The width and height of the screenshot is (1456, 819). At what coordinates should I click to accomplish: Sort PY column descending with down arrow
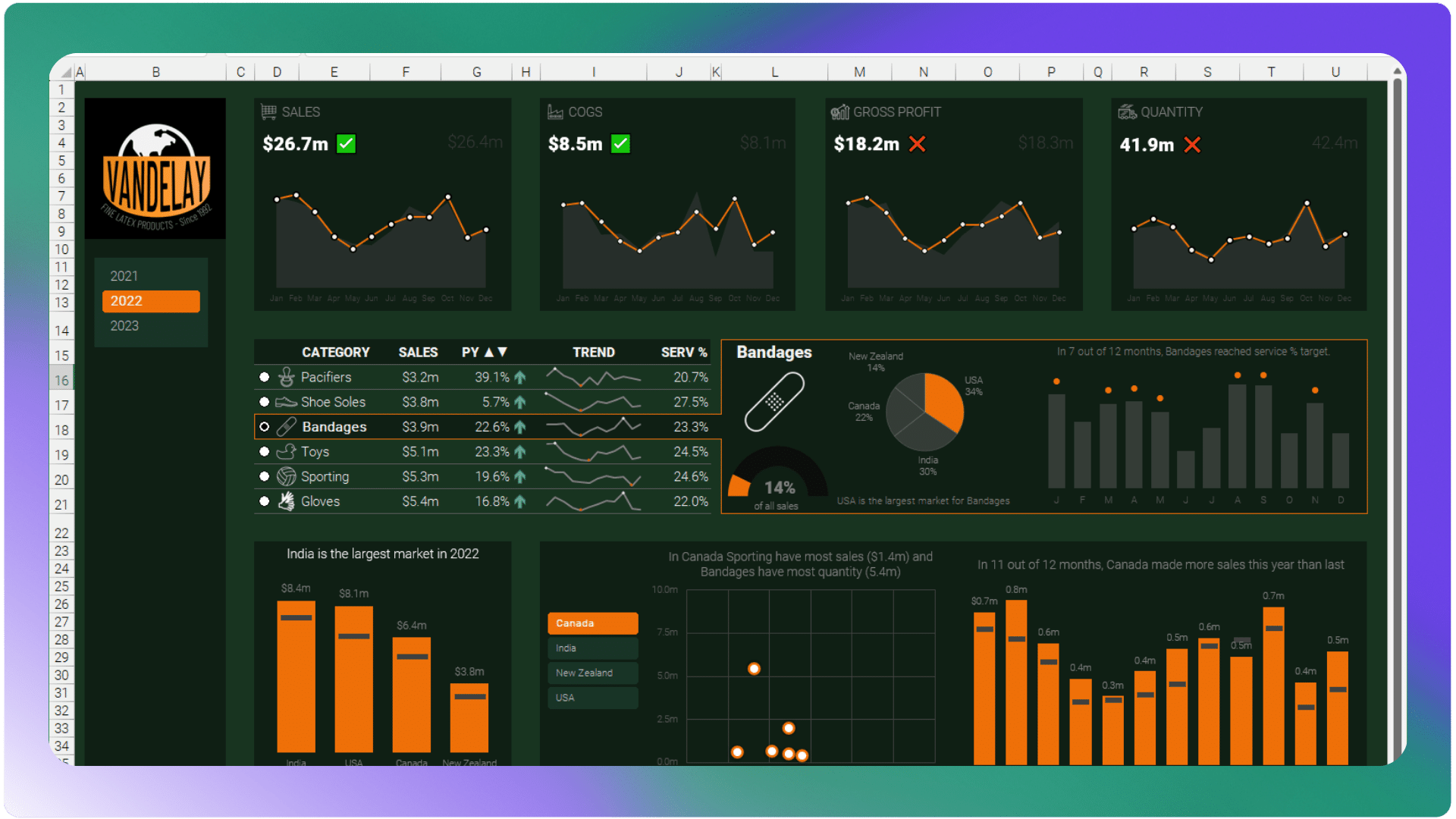click(502, 353)
